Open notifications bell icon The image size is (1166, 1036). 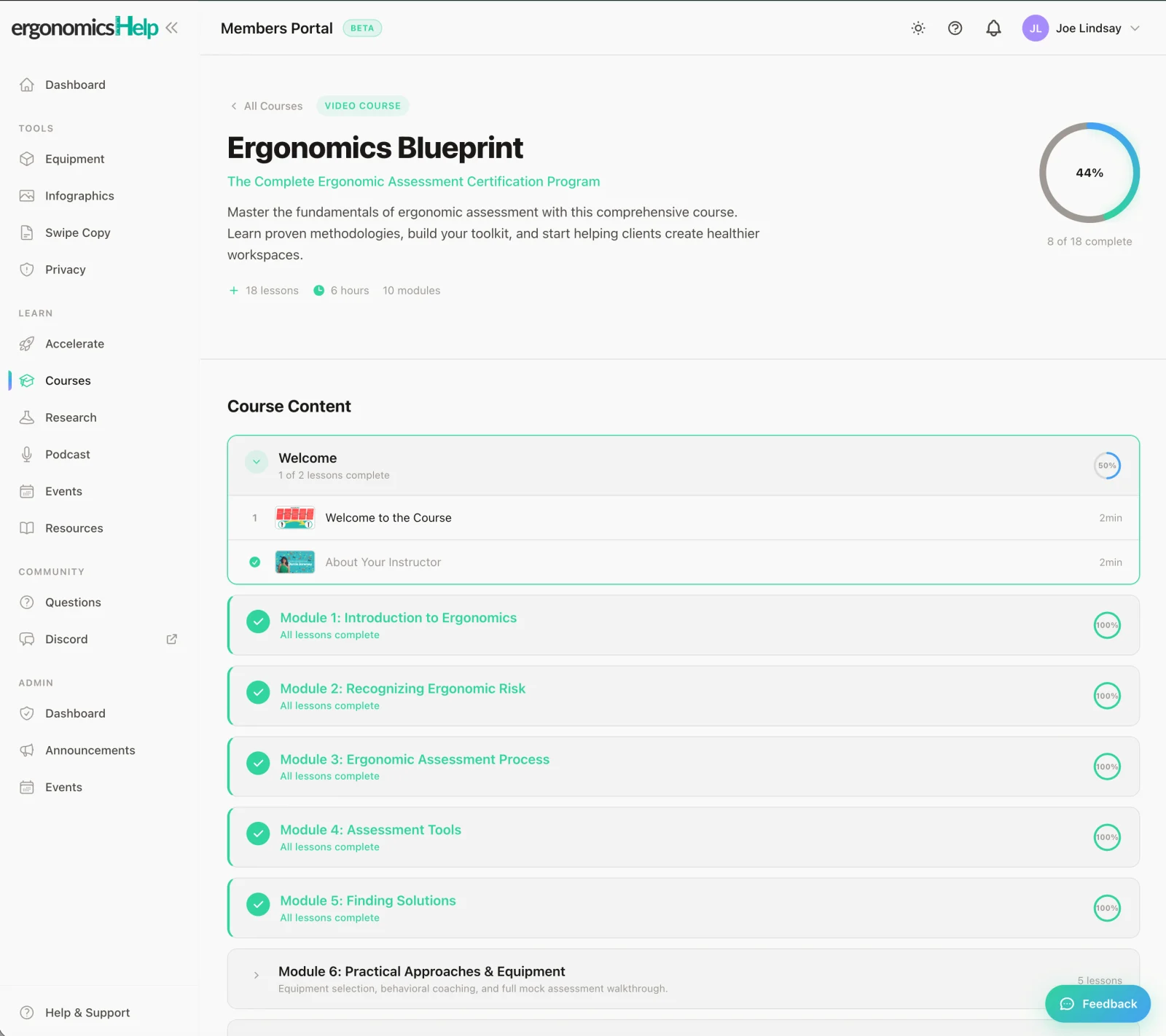pyautogui.click(x=993, y=28)
